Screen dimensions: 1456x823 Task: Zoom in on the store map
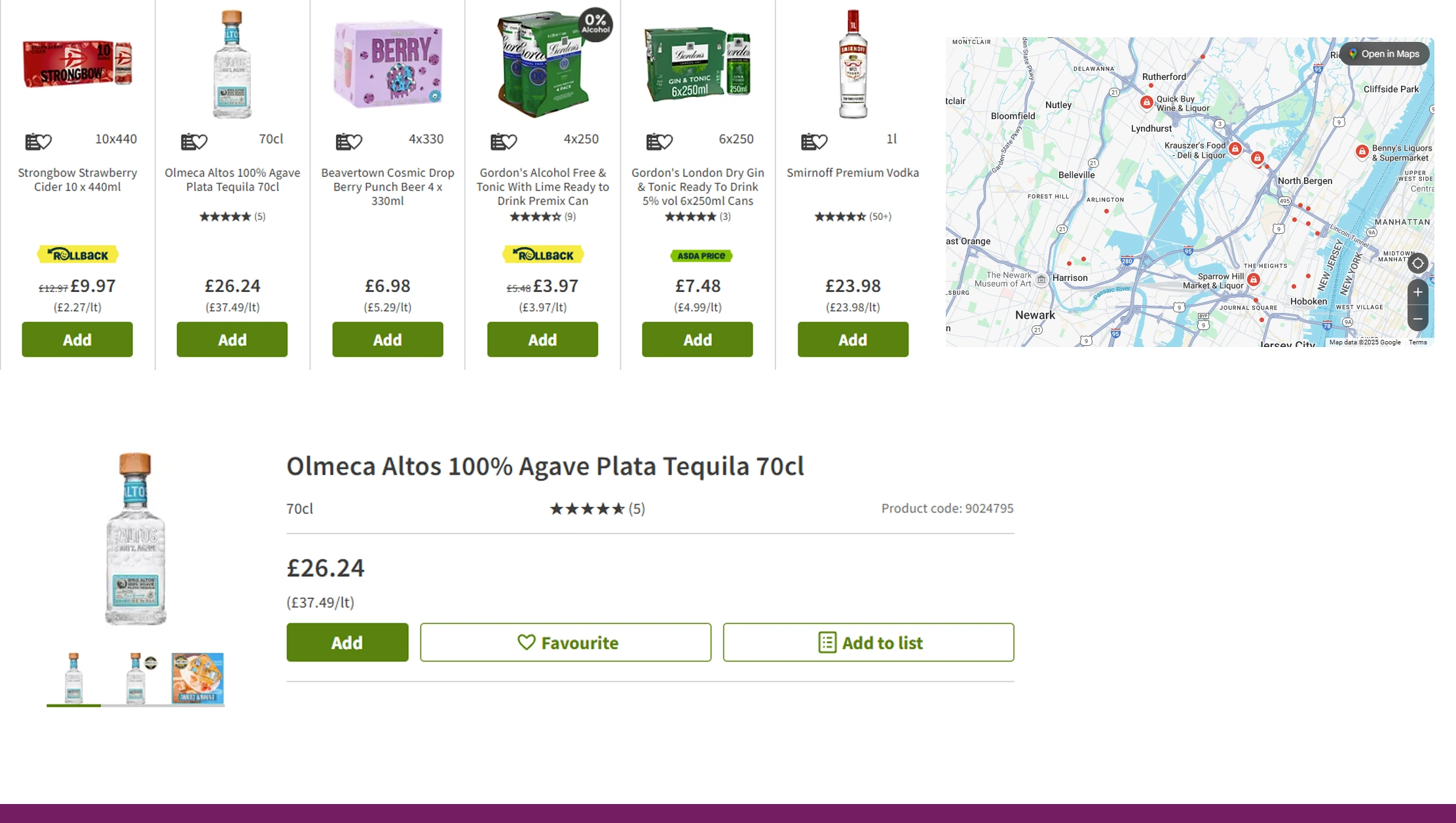coord(1417,293)
